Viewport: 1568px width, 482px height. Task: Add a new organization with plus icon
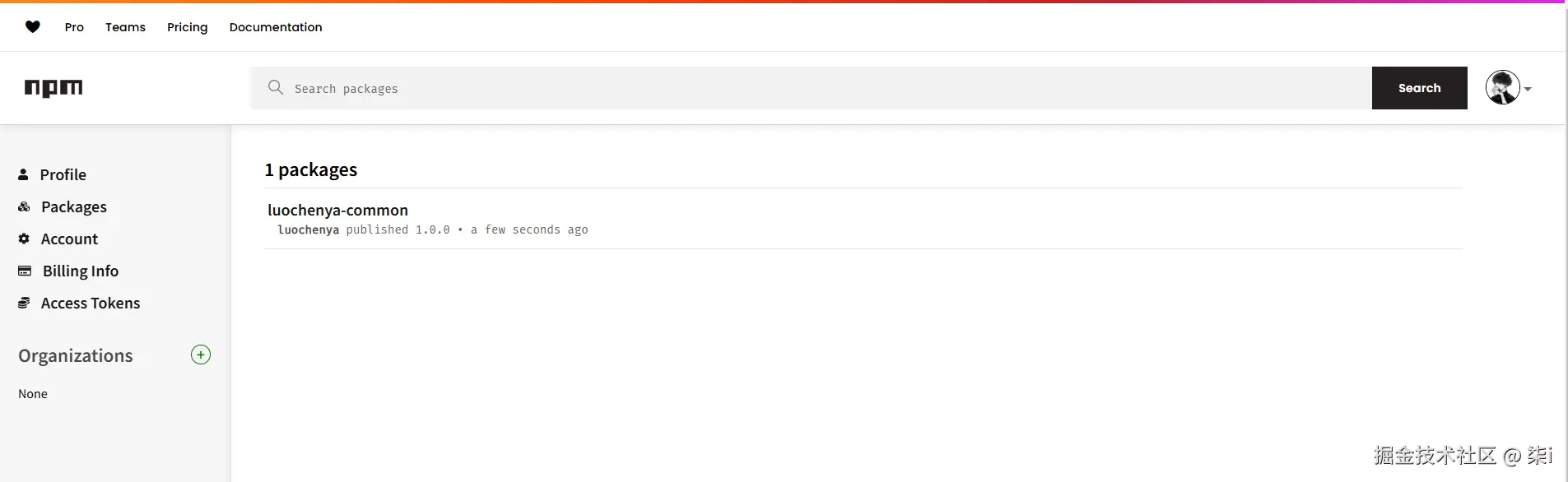[x=201, y=355]
